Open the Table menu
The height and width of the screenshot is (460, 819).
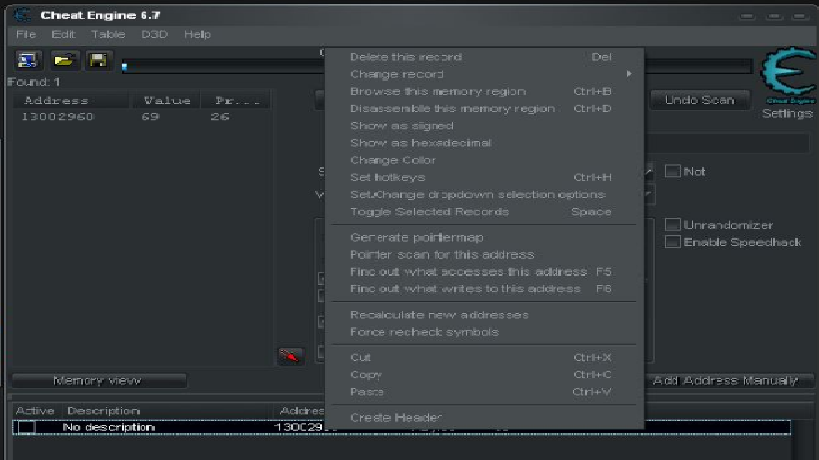click(x=108, y=34)
